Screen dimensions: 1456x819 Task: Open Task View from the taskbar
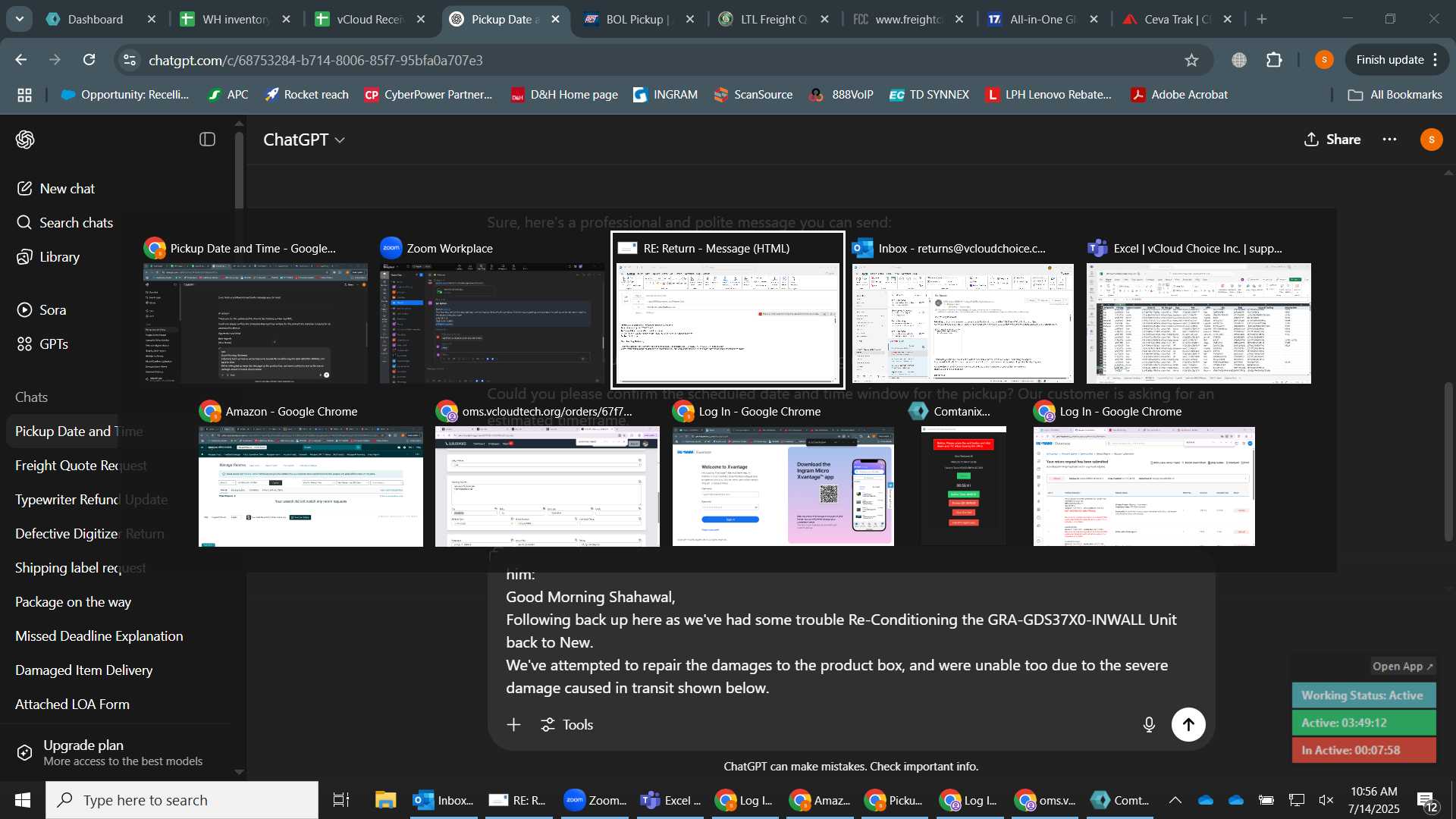[x=341, y=800]
